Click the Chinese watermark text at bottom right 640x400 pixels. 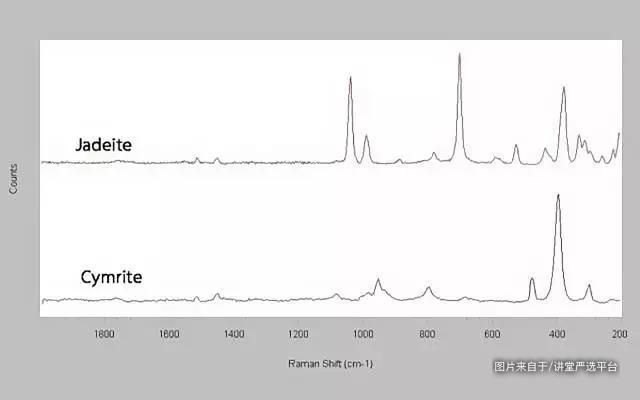pos(556,367)
